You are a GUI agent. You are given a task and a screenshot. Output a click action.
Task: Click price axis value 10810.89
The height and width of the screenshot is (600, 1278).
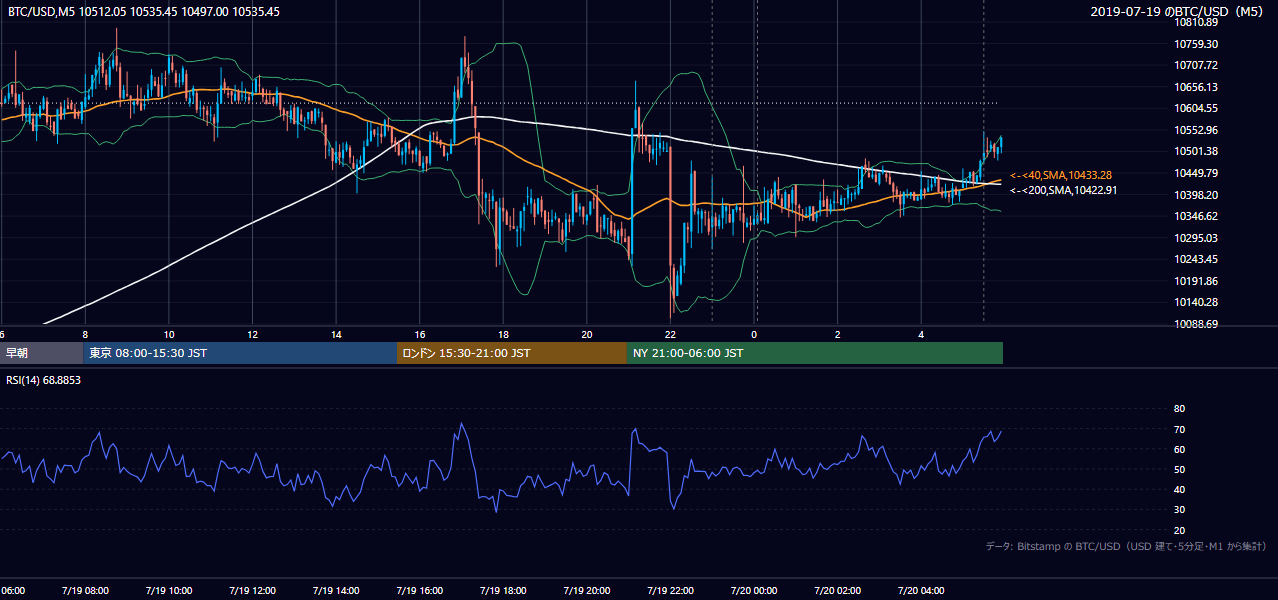(x=1196, y=22)
